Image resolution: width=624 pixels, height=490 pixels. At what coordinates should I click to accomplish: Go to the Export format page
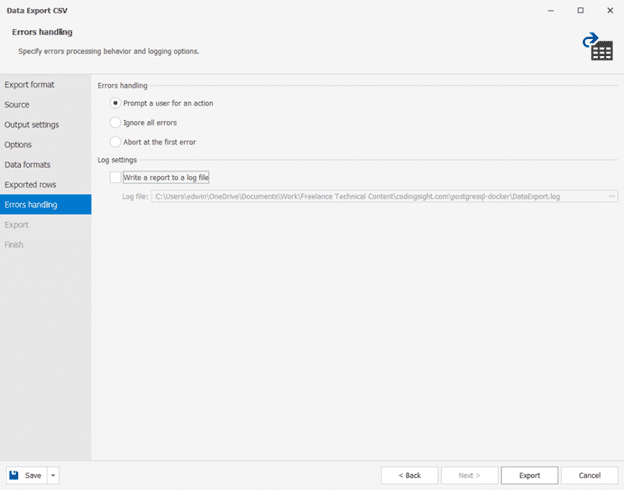coord(30,85)
